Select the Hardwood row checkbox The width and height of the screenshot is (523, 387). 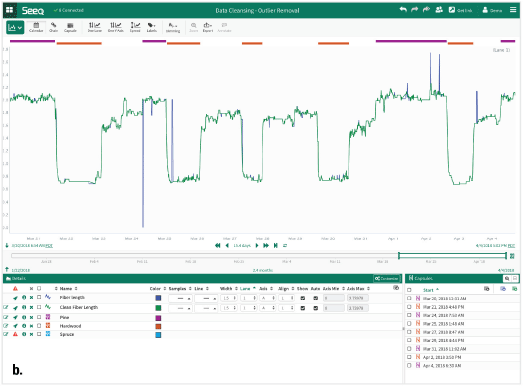pos(39,326)
